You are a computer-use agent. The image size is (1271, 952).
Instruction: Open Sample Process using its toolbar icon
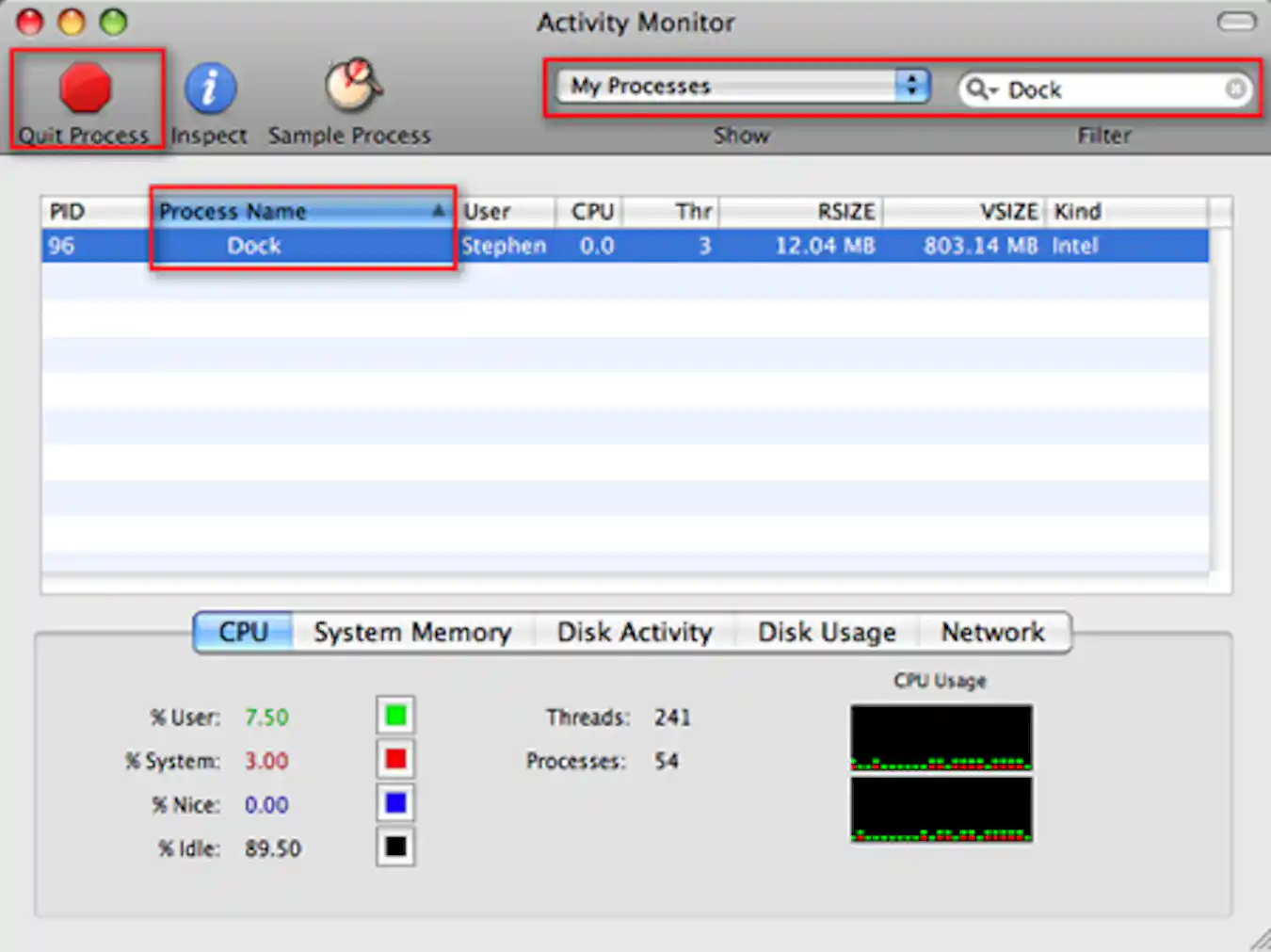point(349,89)
